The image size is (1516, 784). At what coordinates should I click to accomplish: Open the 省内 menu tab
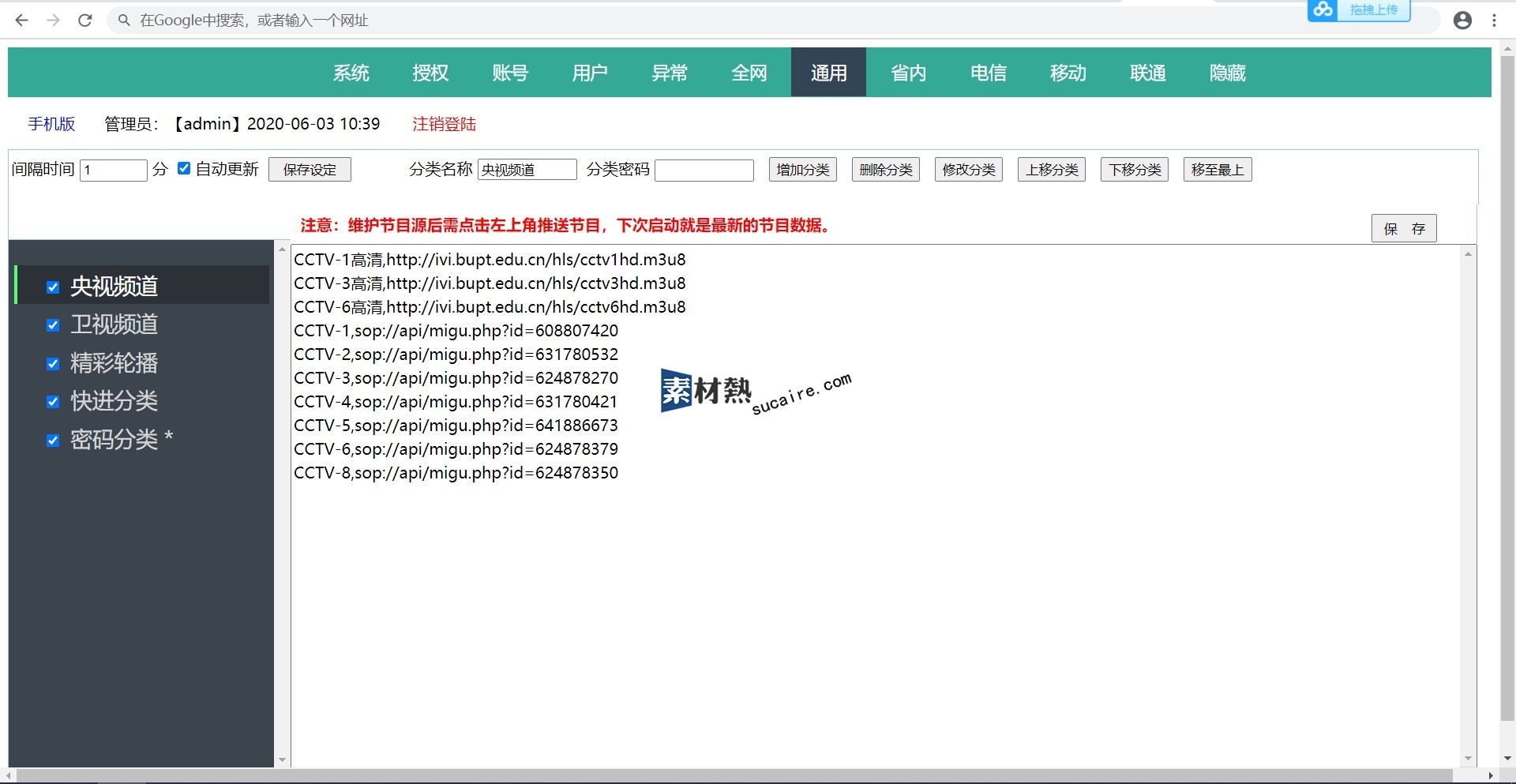pyautogui.click(x=909, y=73)
